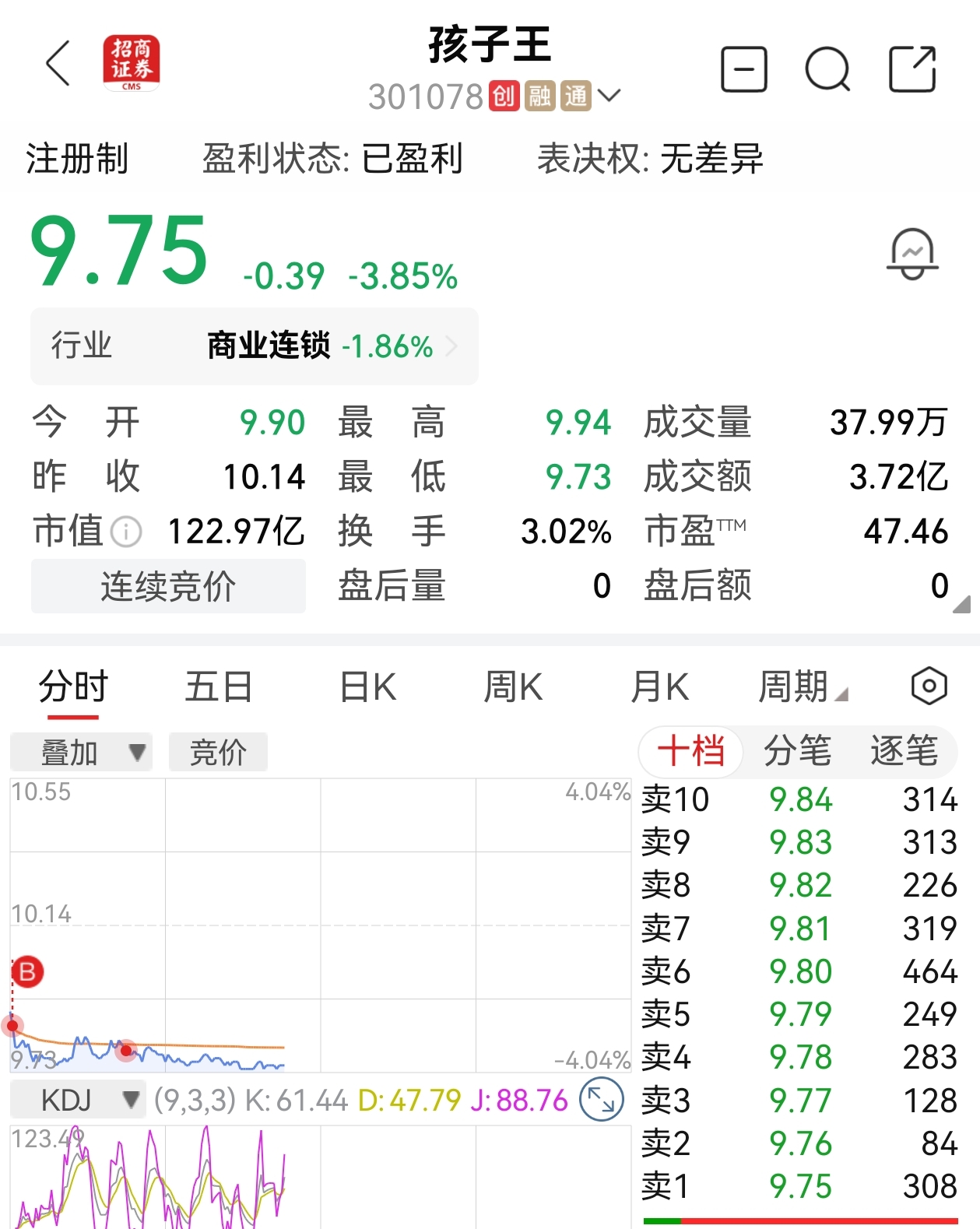980x1229 pixels.
Task: Open the KDJ indicator dropdown
Action: point(78,1100)
